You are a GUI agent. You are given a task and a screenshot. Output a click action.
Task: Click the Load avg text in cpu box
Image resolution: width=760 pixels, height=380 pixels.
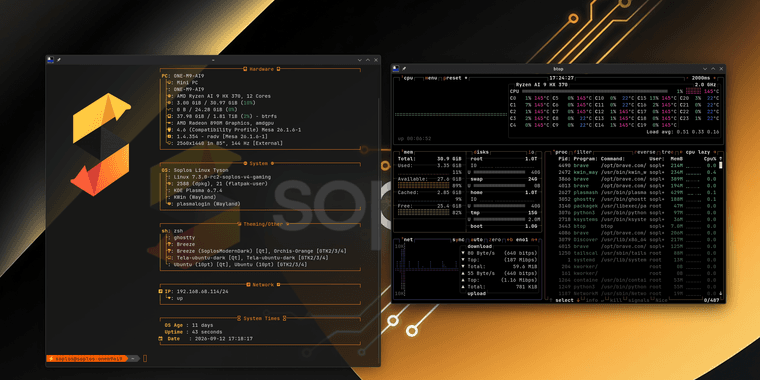[x=682, y=132]
